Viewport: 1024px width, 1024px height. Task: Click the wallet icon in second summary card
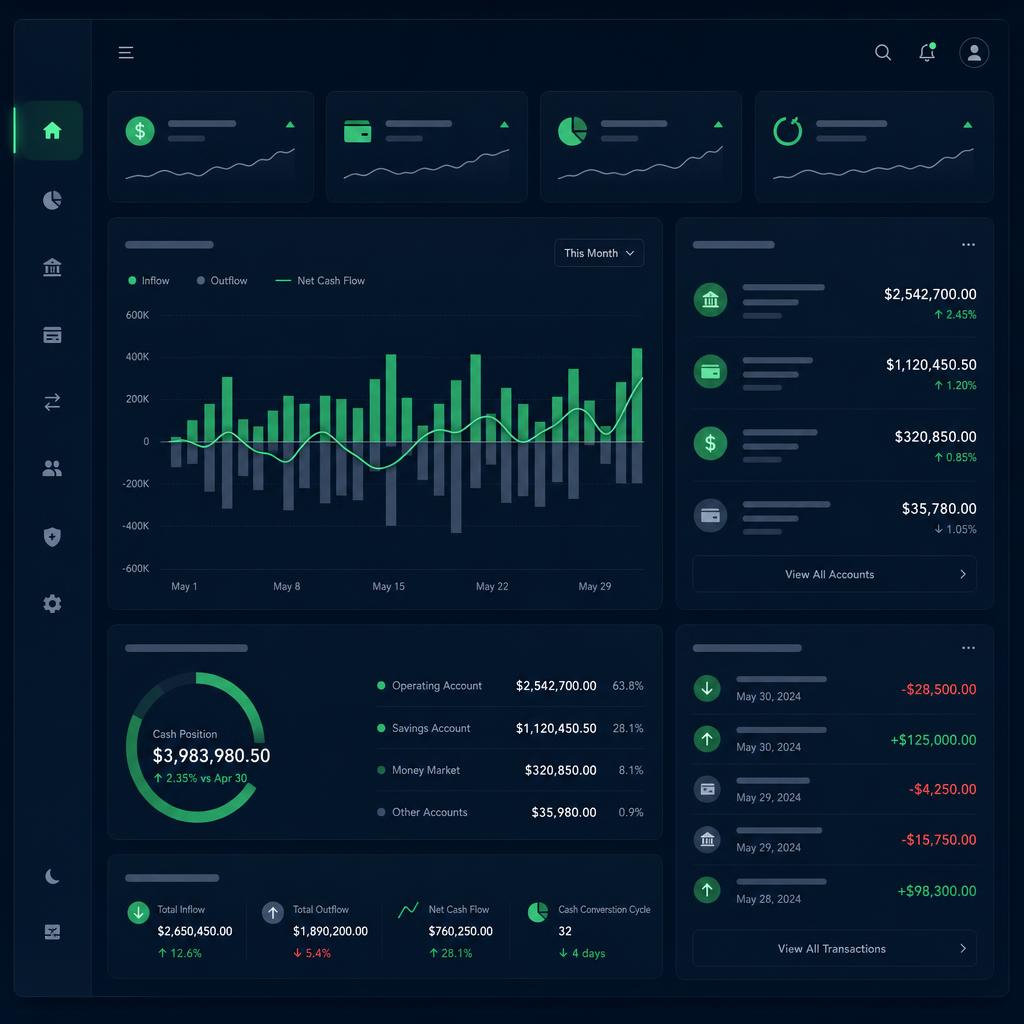pyautogui.click(x=357, y=131)
